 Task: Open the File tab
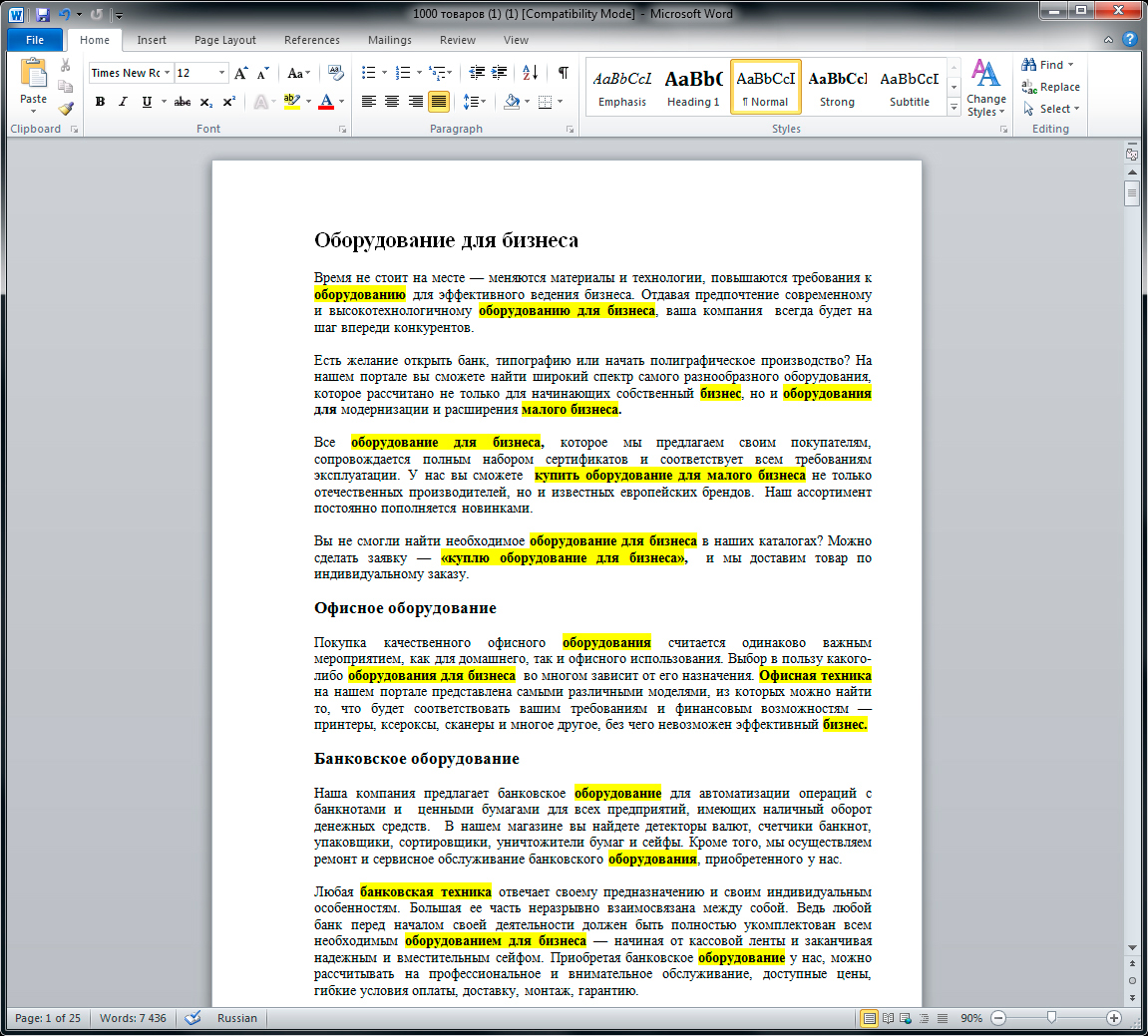pos(35,40)
